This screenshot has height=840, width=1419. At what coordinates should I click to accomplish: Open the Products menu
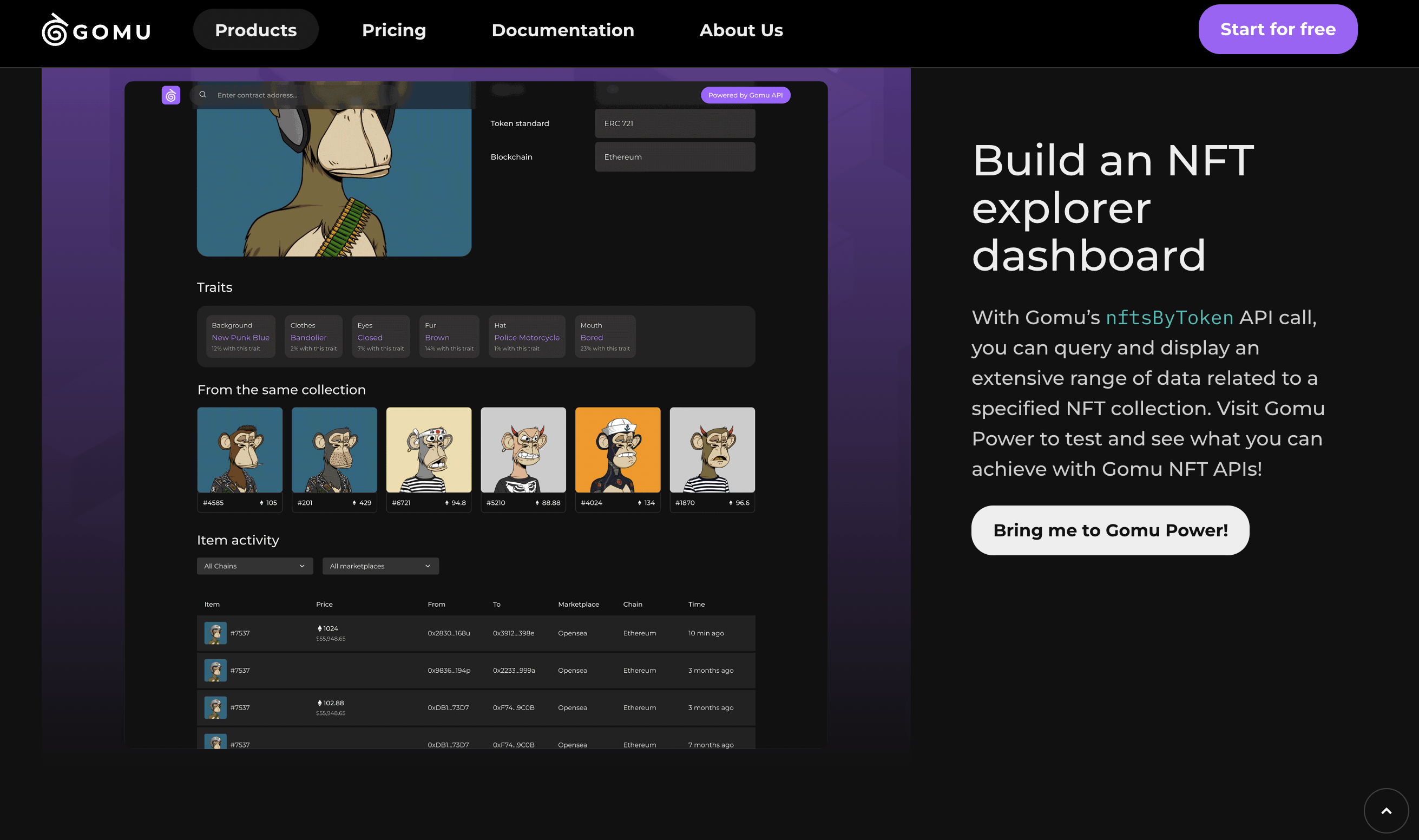(x=256, y=29)
